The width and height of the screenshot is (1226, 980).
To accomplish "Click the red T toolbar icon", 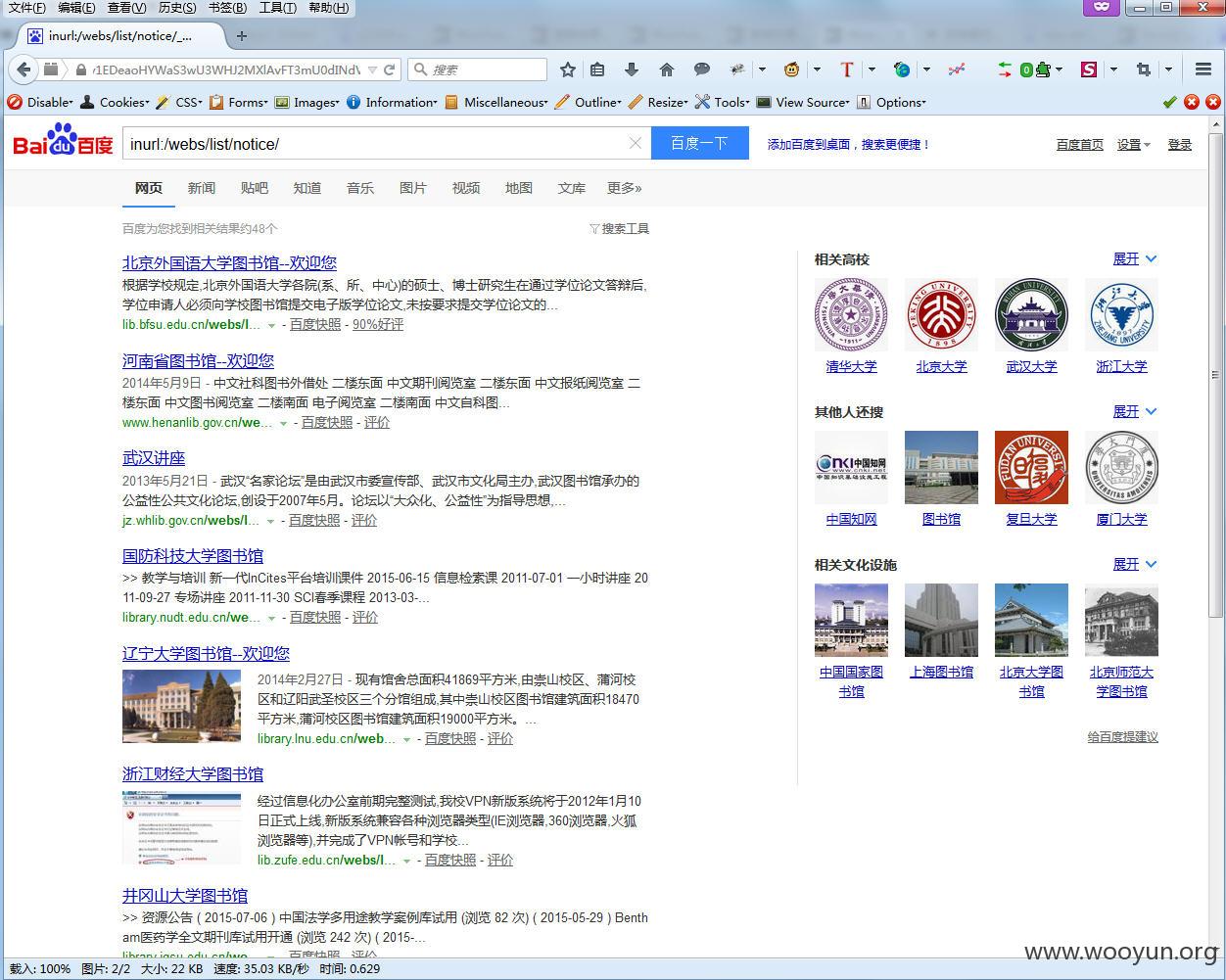I will 847,70.
